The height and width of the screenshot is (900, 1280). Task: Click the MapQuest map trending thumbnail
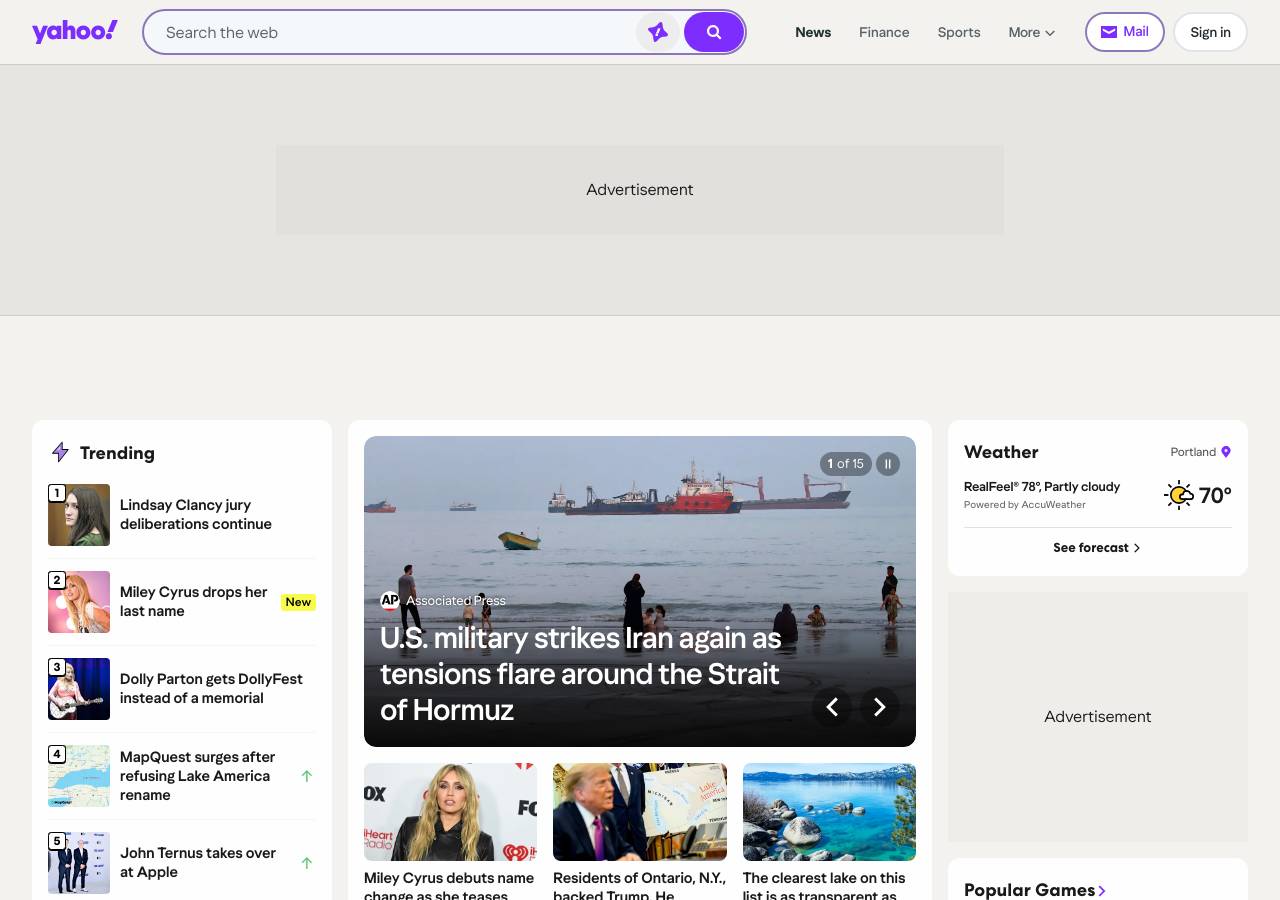(x=79, y=776)
